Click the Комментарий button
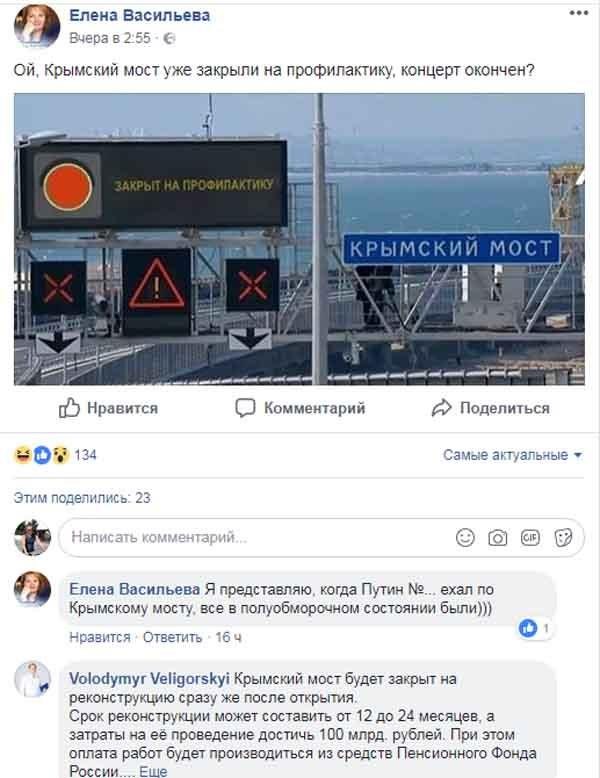600x778 pixels. [x=300, y=408]
